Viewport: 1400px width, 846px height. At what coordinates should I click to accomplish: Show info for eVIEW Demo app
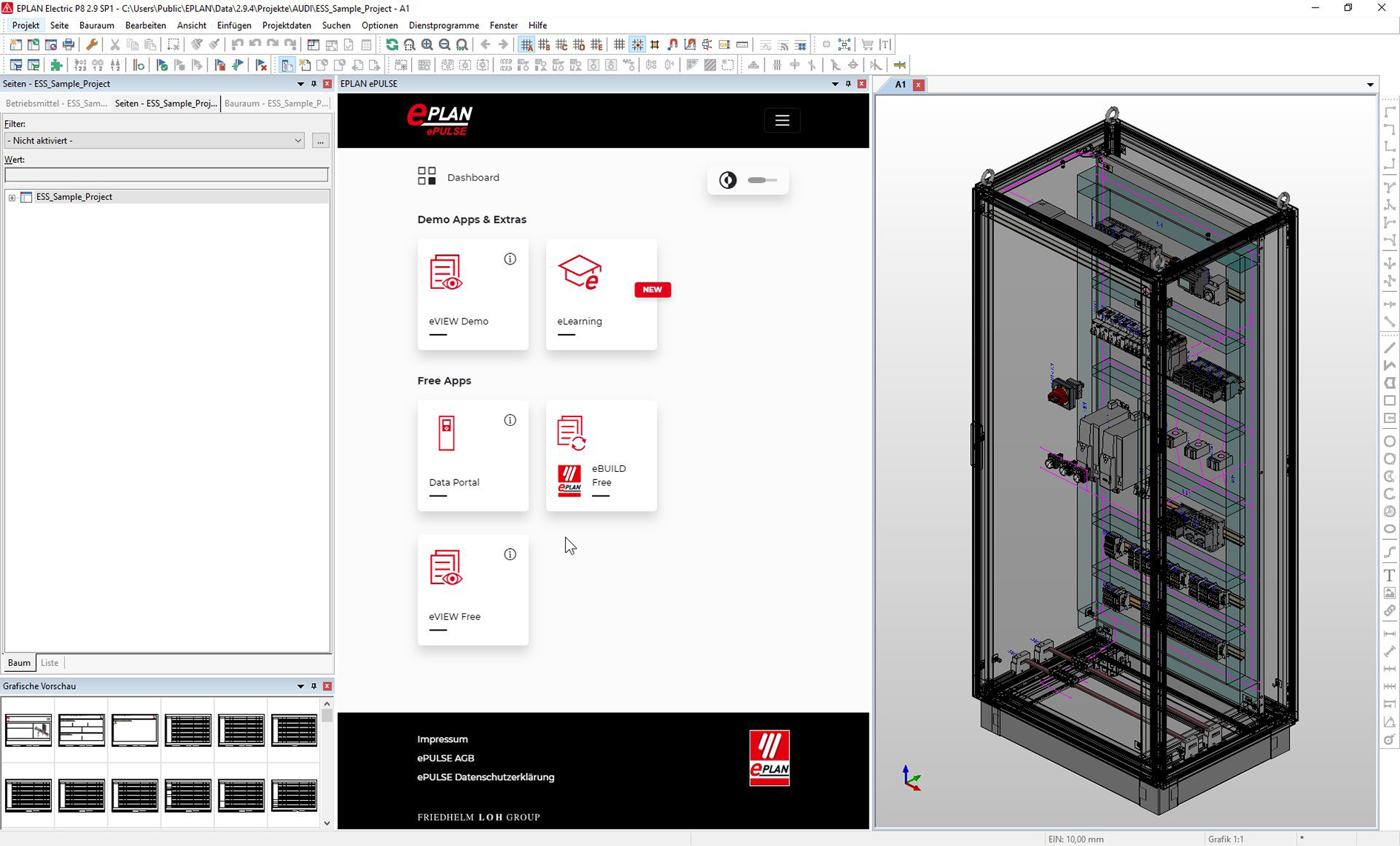pos(510,259)
